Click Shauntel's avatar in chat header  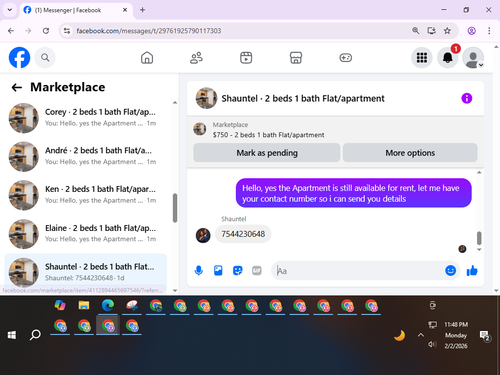point(206,98)
